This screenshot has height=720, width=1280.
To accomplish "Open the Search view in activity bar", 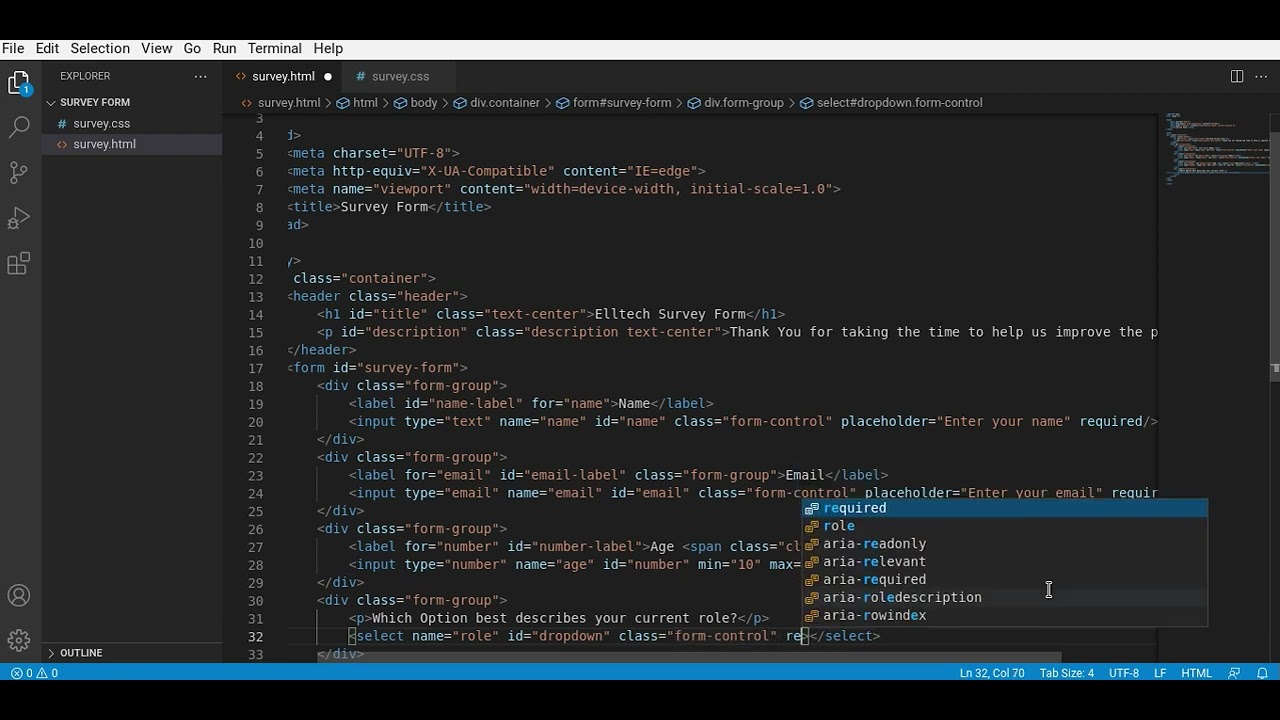I will point(19,127).
